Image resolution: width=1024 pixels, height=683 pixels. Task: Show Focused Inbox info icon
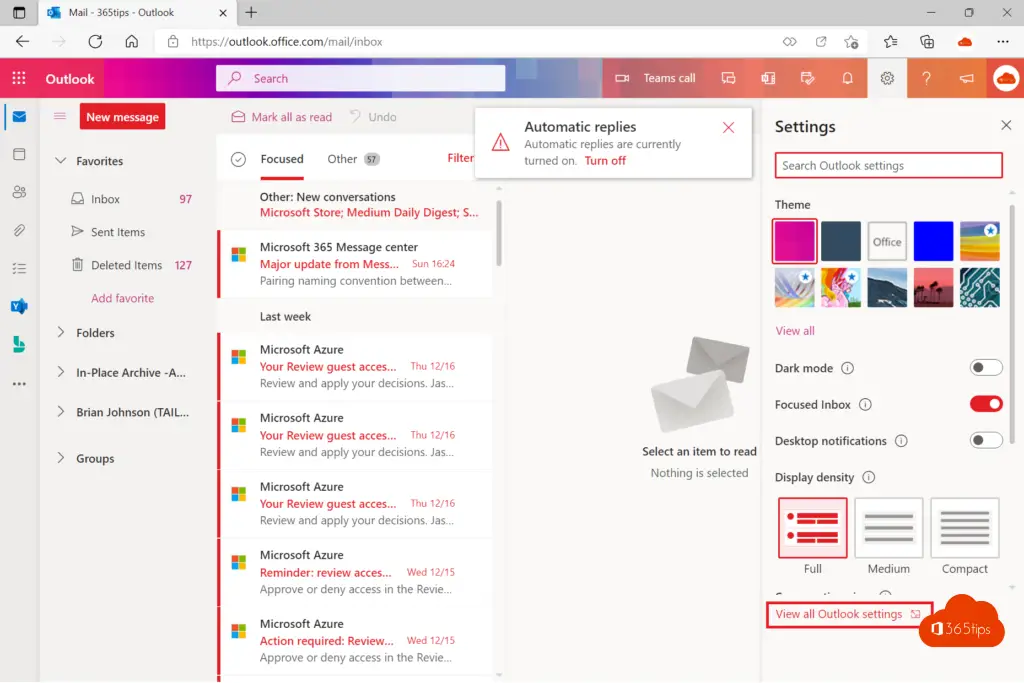click(x=865, y=404)
